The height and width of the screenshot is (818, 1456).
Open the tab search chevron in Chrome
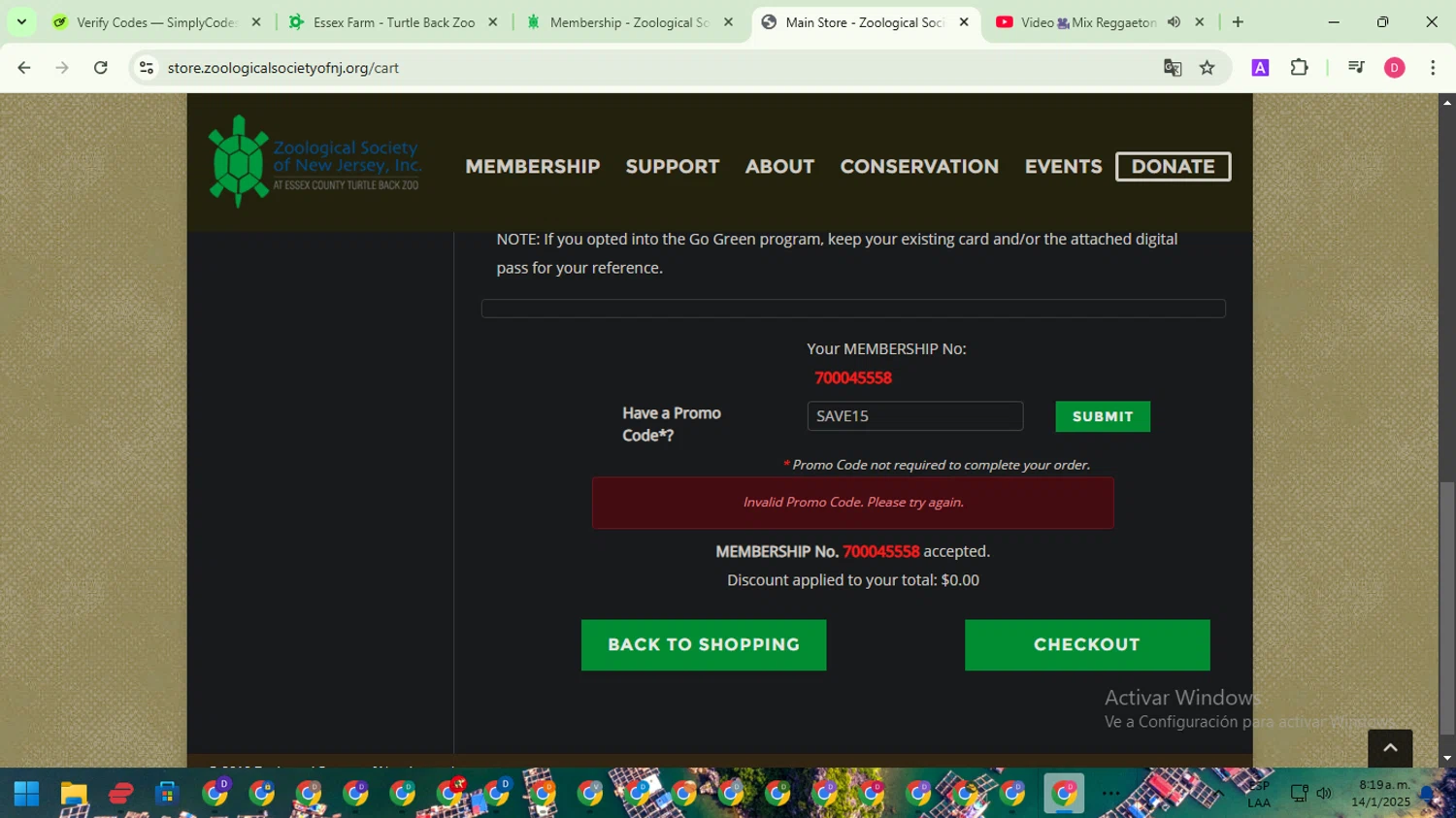(21, 21)
